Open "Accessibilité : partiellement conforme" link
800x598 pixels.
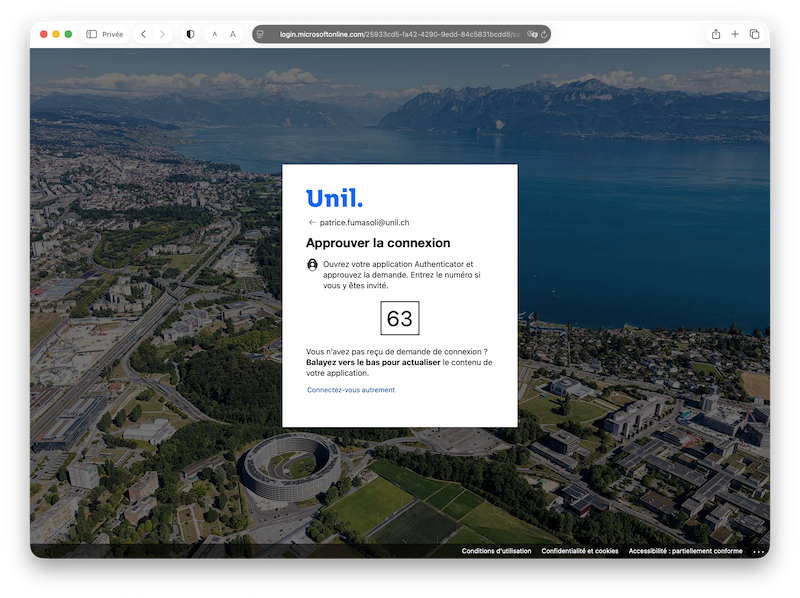pos(685,551)
